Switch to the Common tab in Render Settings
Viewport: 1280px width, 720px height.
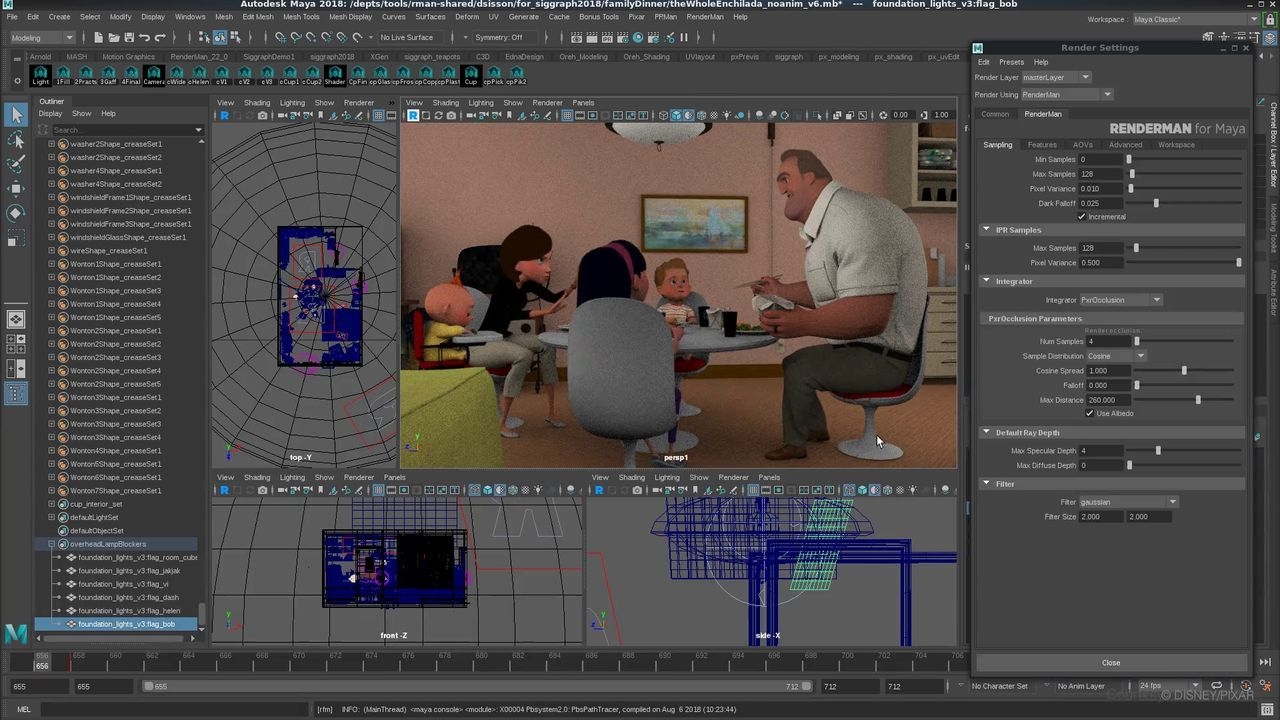point(995,114)
